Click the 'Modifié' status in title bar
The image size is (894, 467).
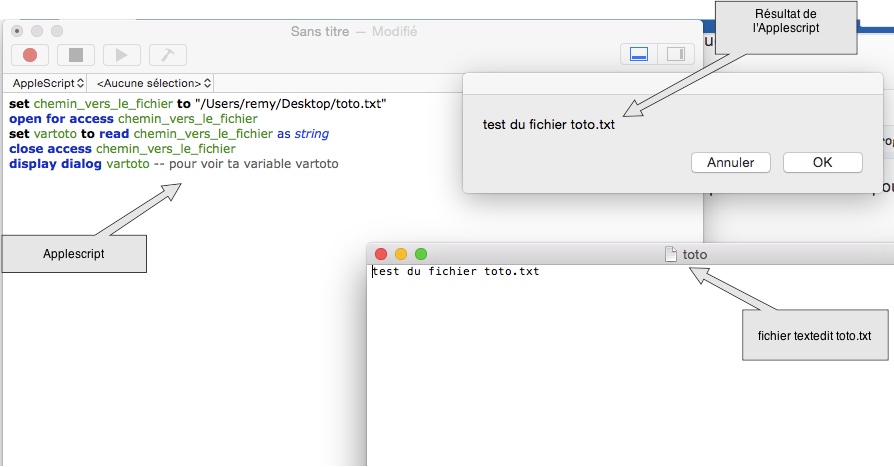click(394, 31)
